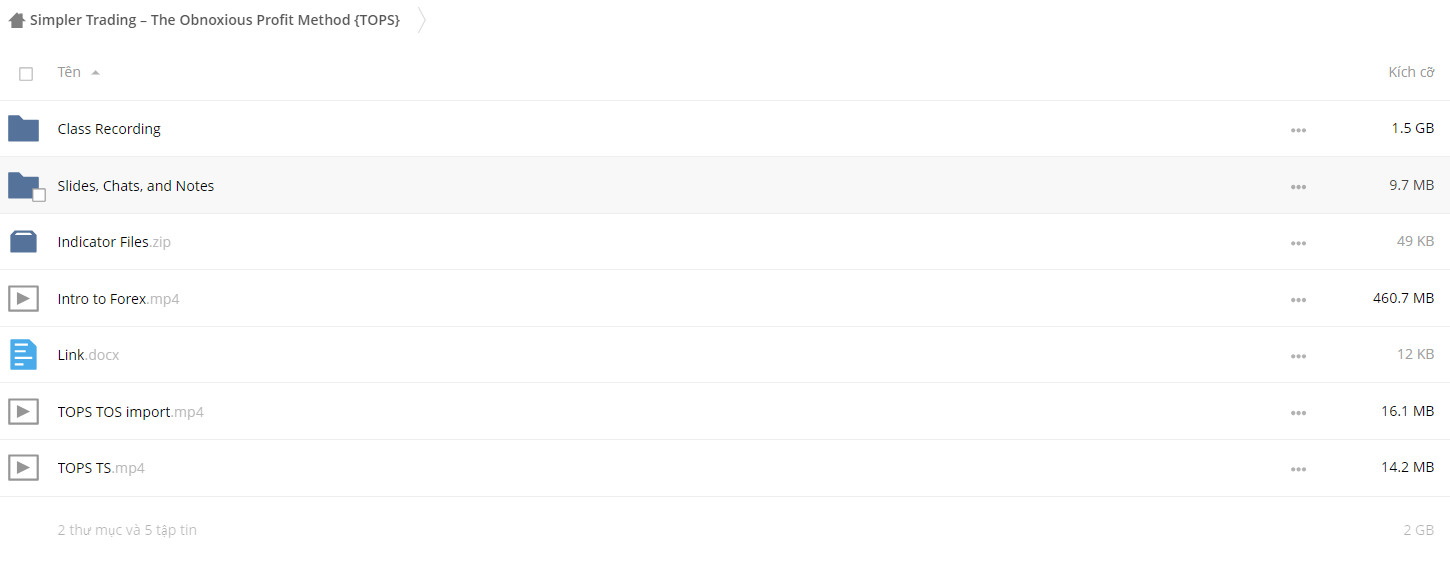Open Slides, Chats, and Notes folder
The image size is (1450, 574).
[136, 186]
